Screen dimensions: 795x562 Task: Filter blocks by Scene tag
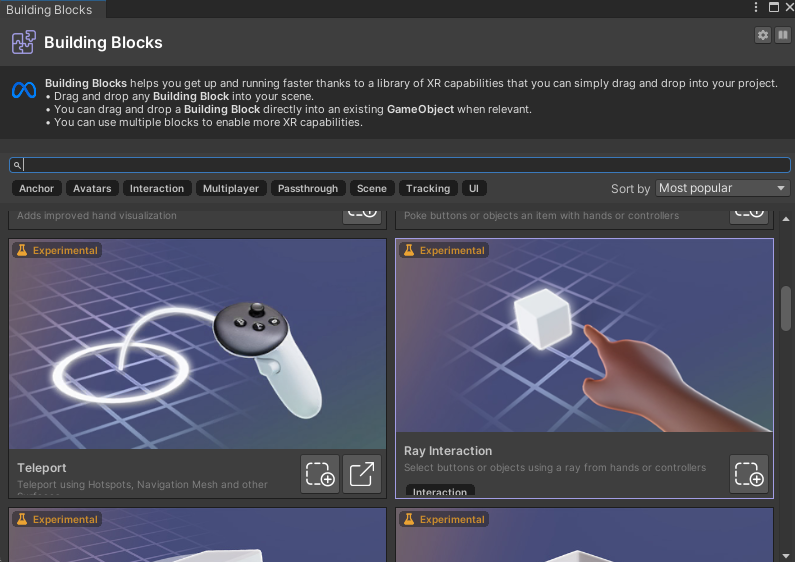coord(372,188)
